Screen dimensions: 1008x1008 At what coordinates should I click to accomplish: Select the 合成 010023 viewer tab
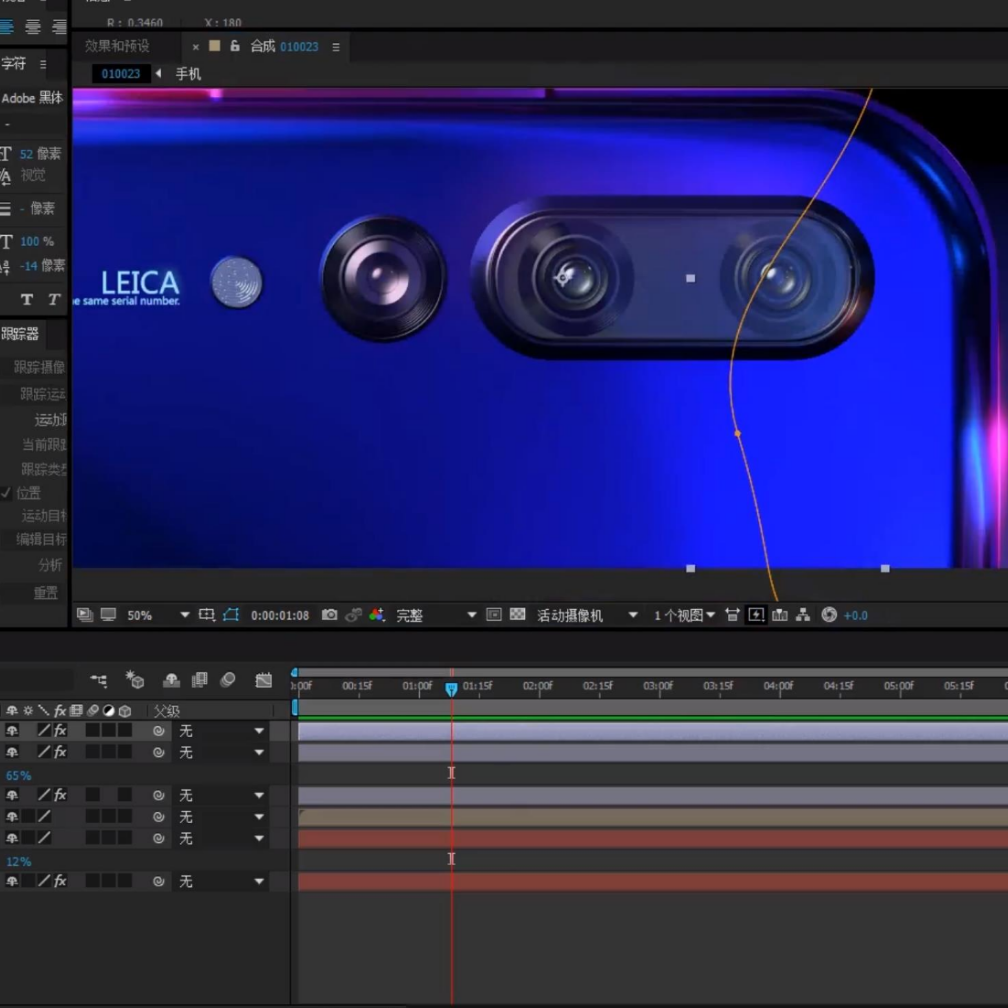tap(284, 46)
